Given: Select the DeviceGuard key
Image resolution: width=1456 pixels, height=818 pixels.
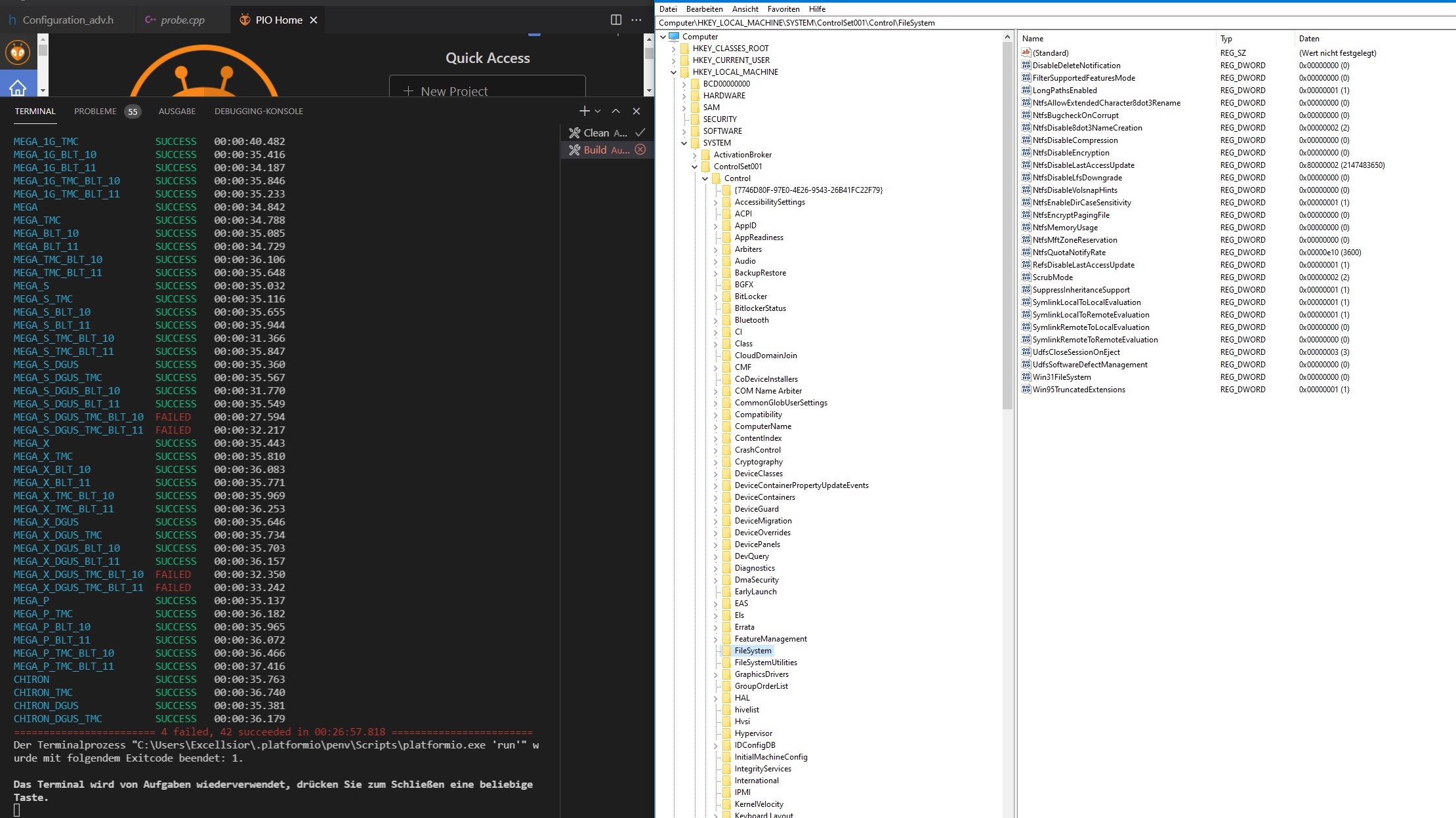Looking at the screenshot, I should point(757,509).
